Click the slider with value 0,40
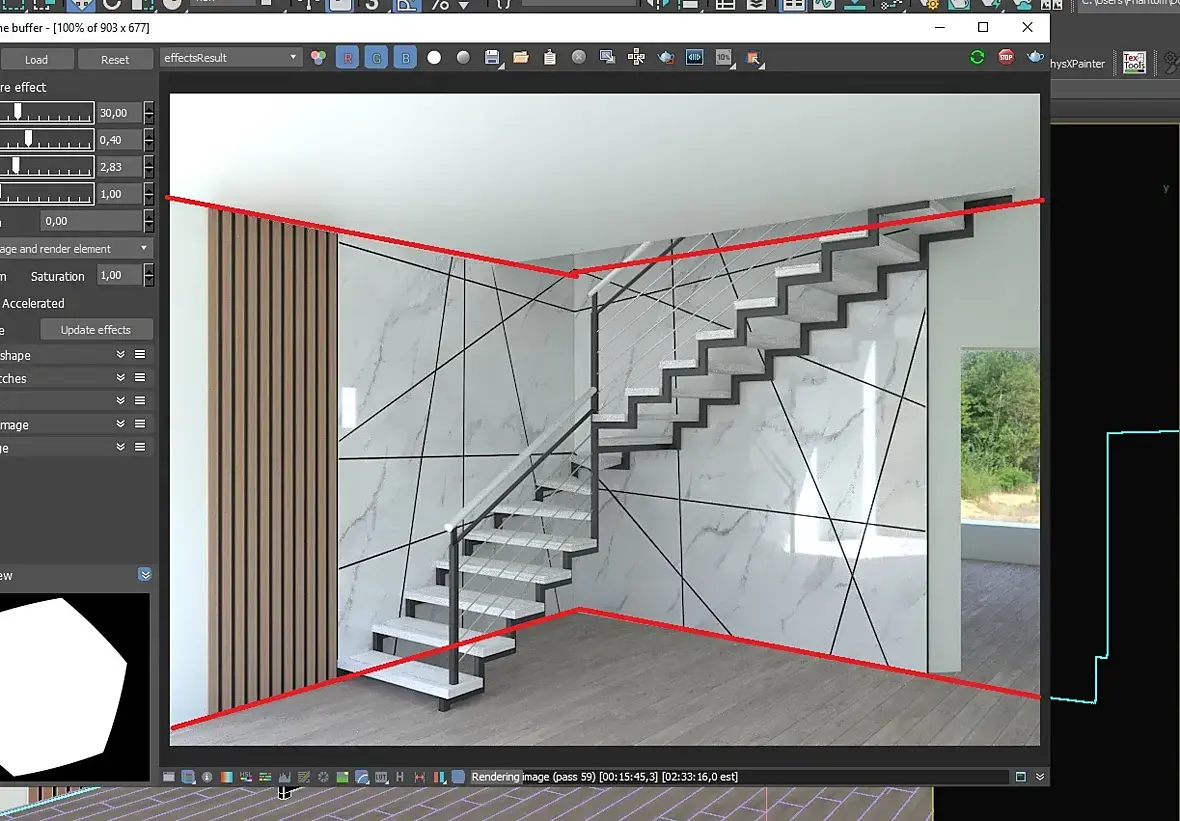Image resolution: width=1180 pixels, height=821 pixels. point(46,140)
